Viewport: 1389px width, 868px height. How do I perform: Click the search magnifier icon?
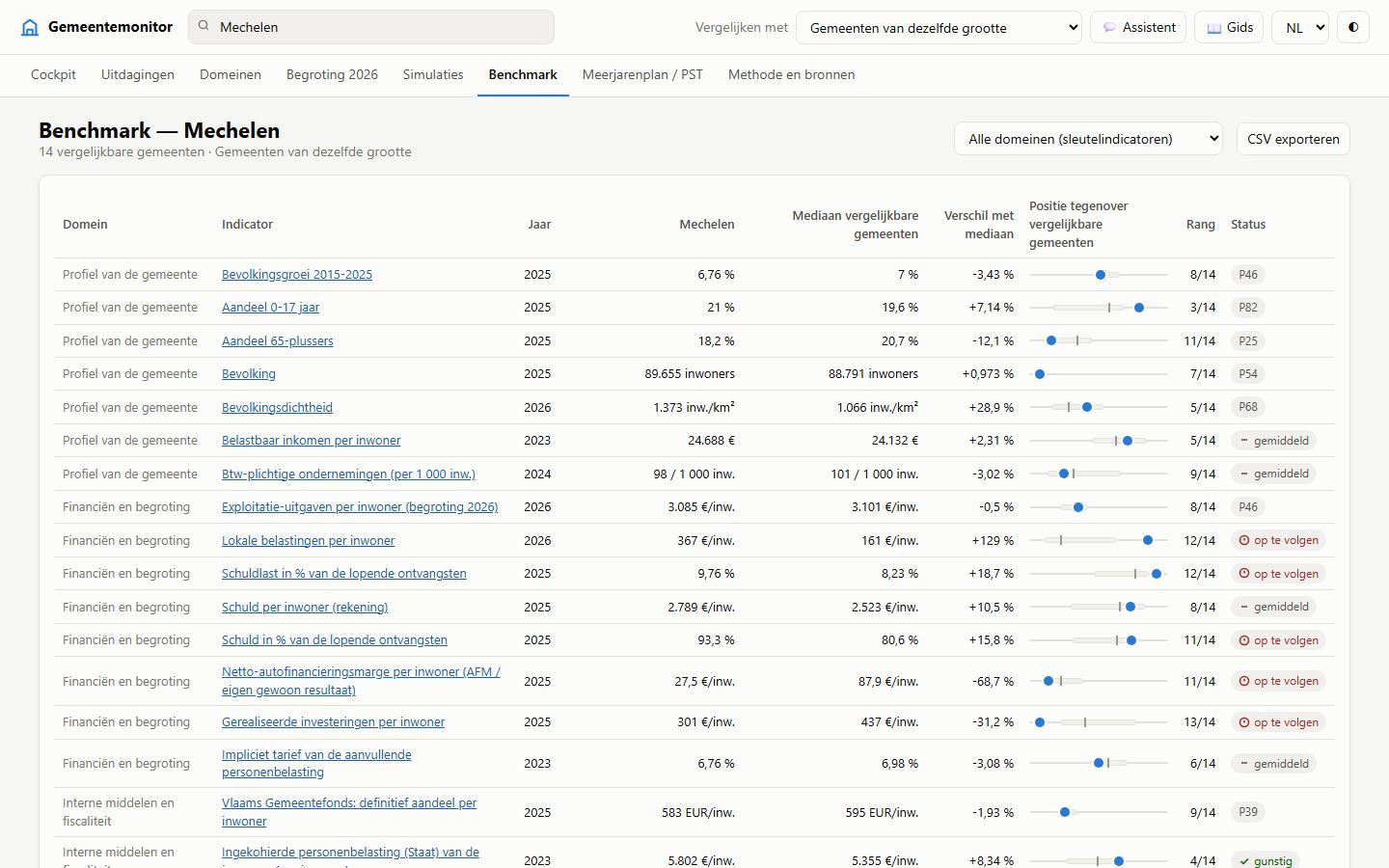click(x=204, y=26)
